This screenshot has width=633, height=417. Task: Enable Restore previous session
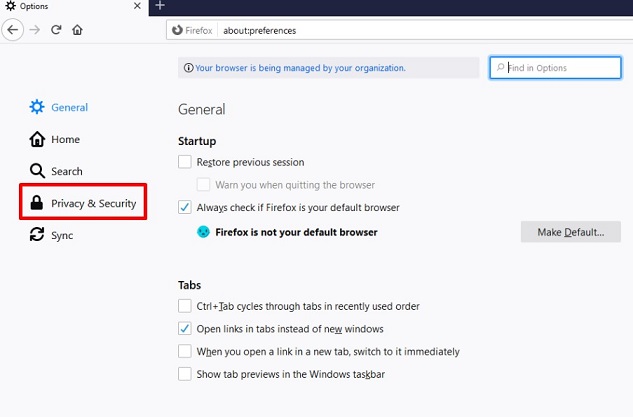click(x=185, y=162)
